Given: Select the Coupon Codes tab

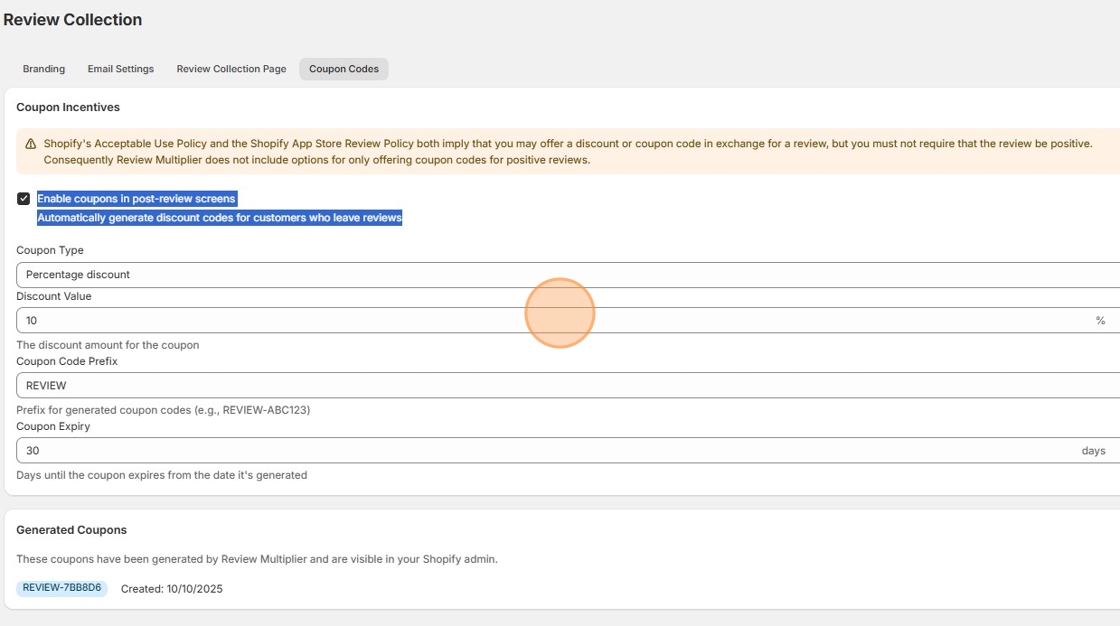Looking at the screenshot, I should (343, 68).
